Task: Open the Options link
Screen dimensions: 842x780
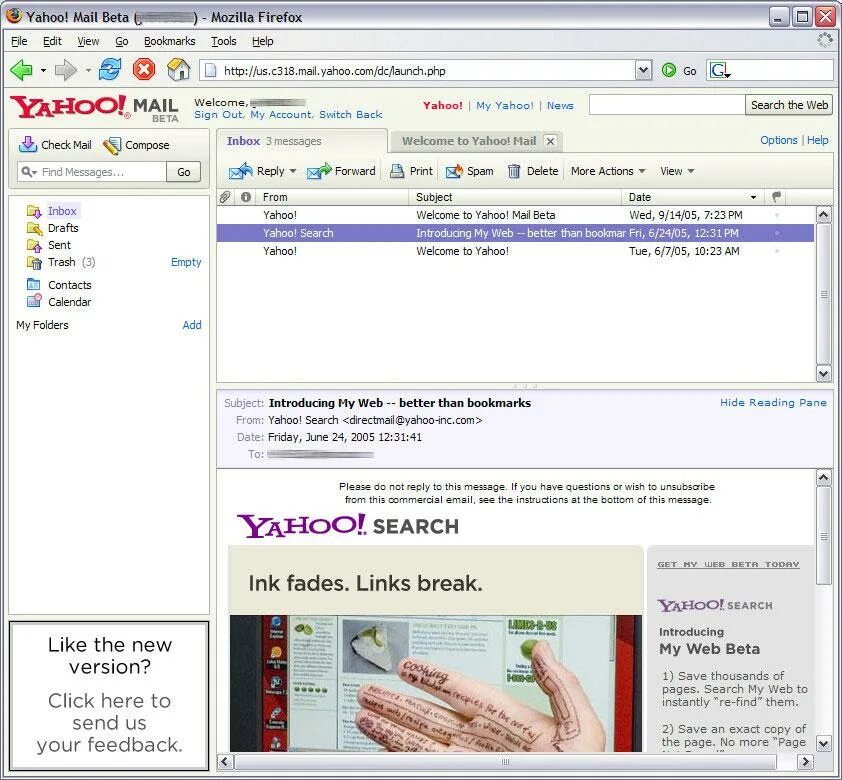Action: point(778,140)
